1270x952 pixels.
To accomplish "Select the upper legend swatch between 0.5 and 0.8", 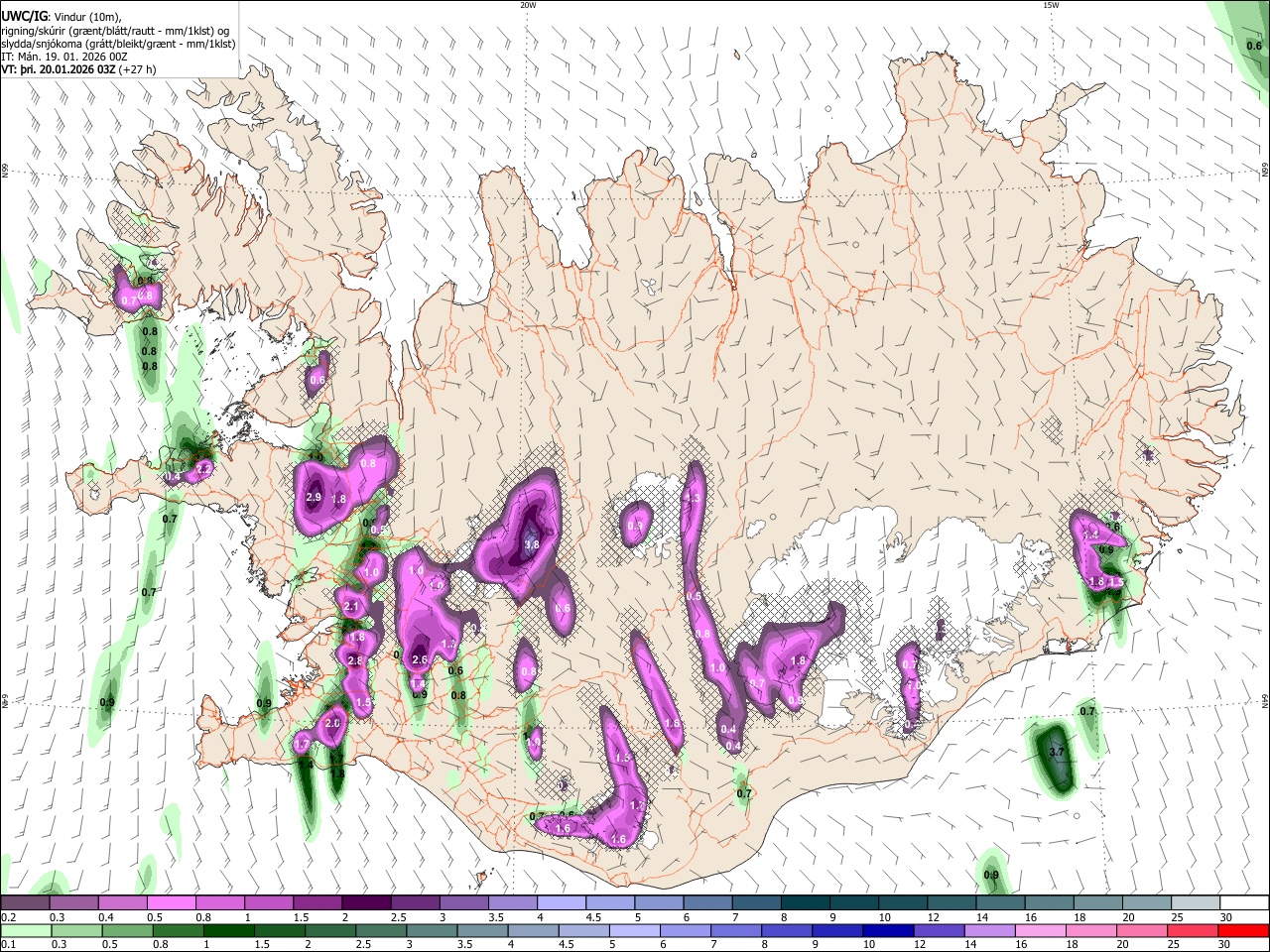I will coord(171,903).
